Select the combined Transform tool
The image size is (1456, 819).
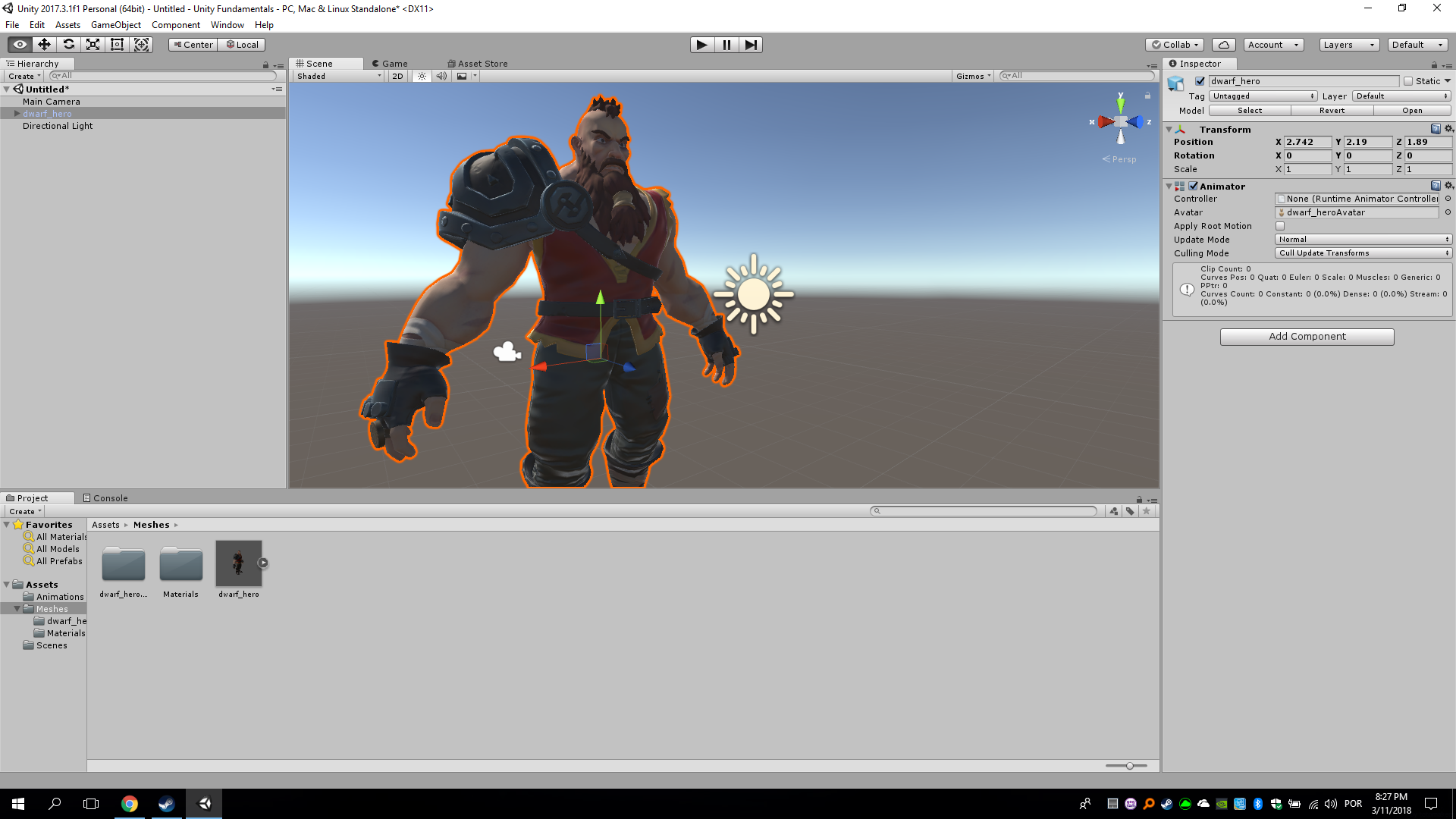pos(141,45)
